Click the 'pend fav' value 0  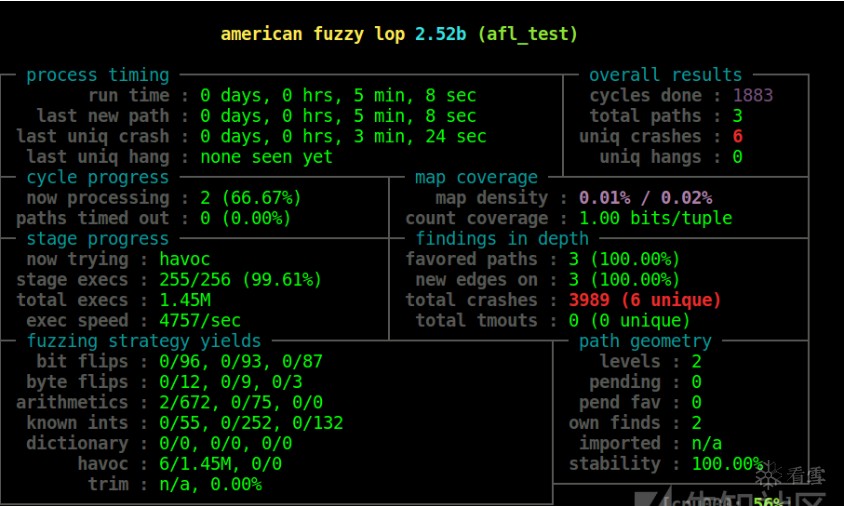click(697, 402)
